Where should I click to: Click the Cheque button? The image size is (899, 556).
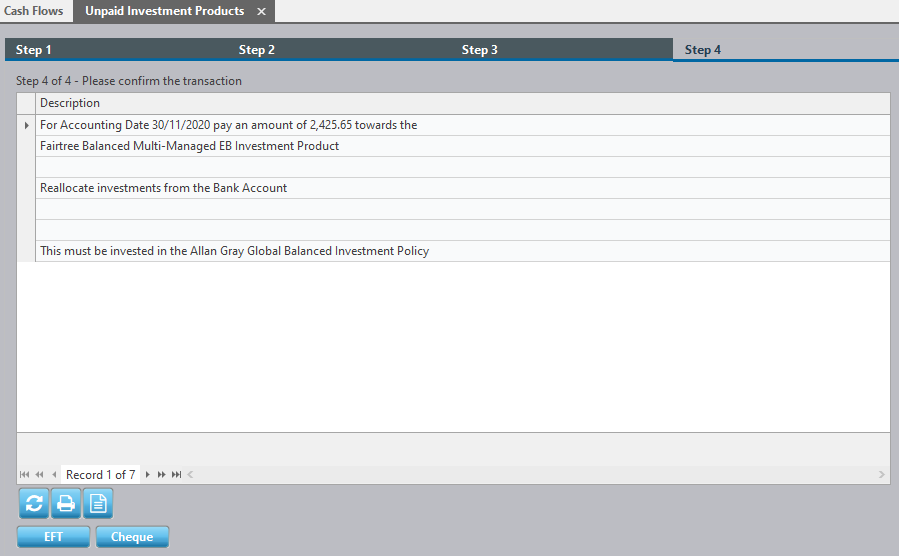132,537
